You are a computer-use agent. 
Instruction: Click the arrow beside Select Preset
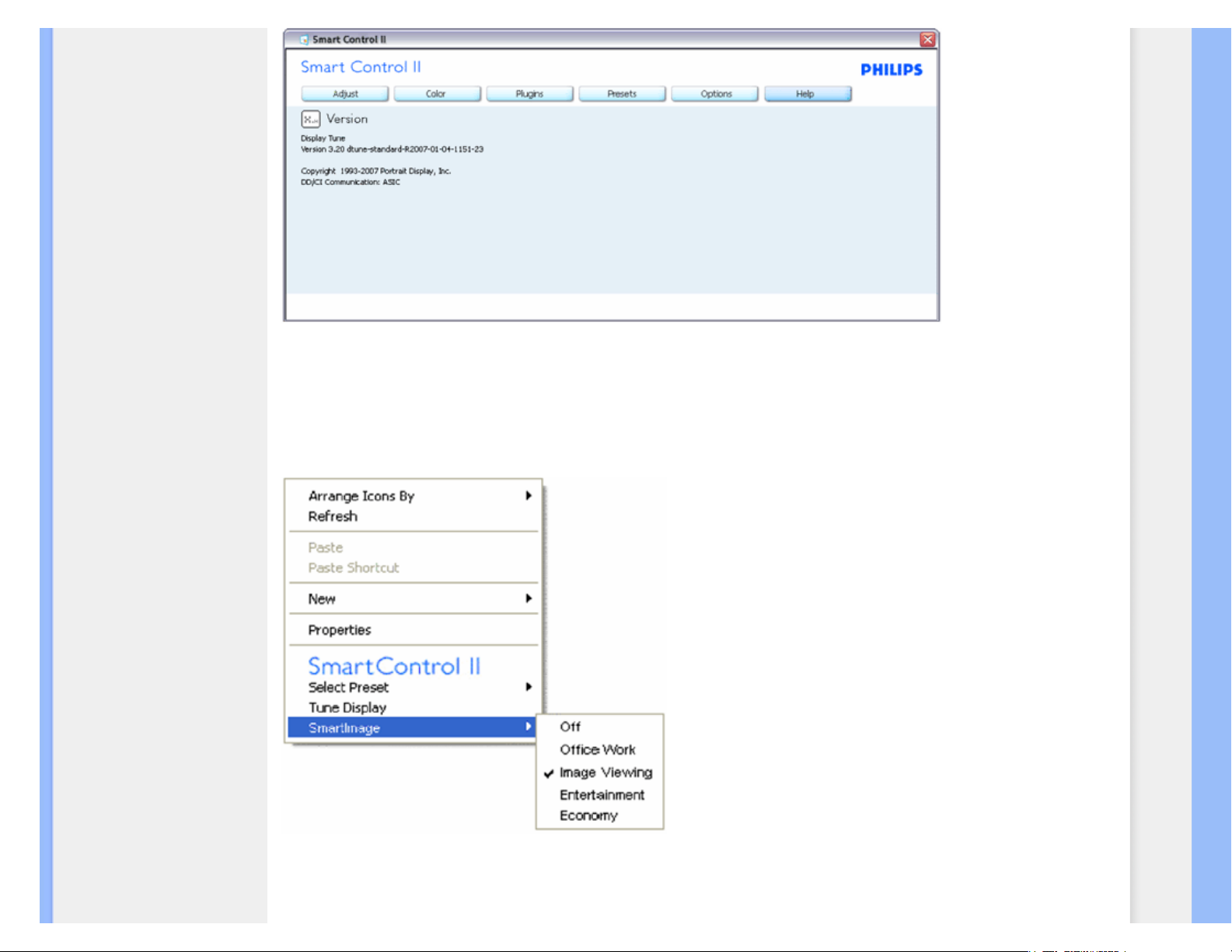point(529,687)
